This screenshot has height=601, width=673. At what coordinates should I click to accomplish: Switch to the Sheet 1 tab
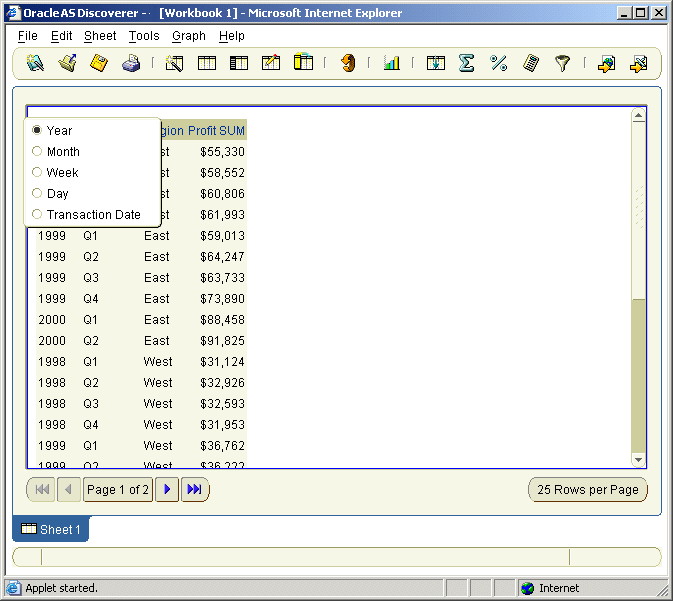coord(51,529)
